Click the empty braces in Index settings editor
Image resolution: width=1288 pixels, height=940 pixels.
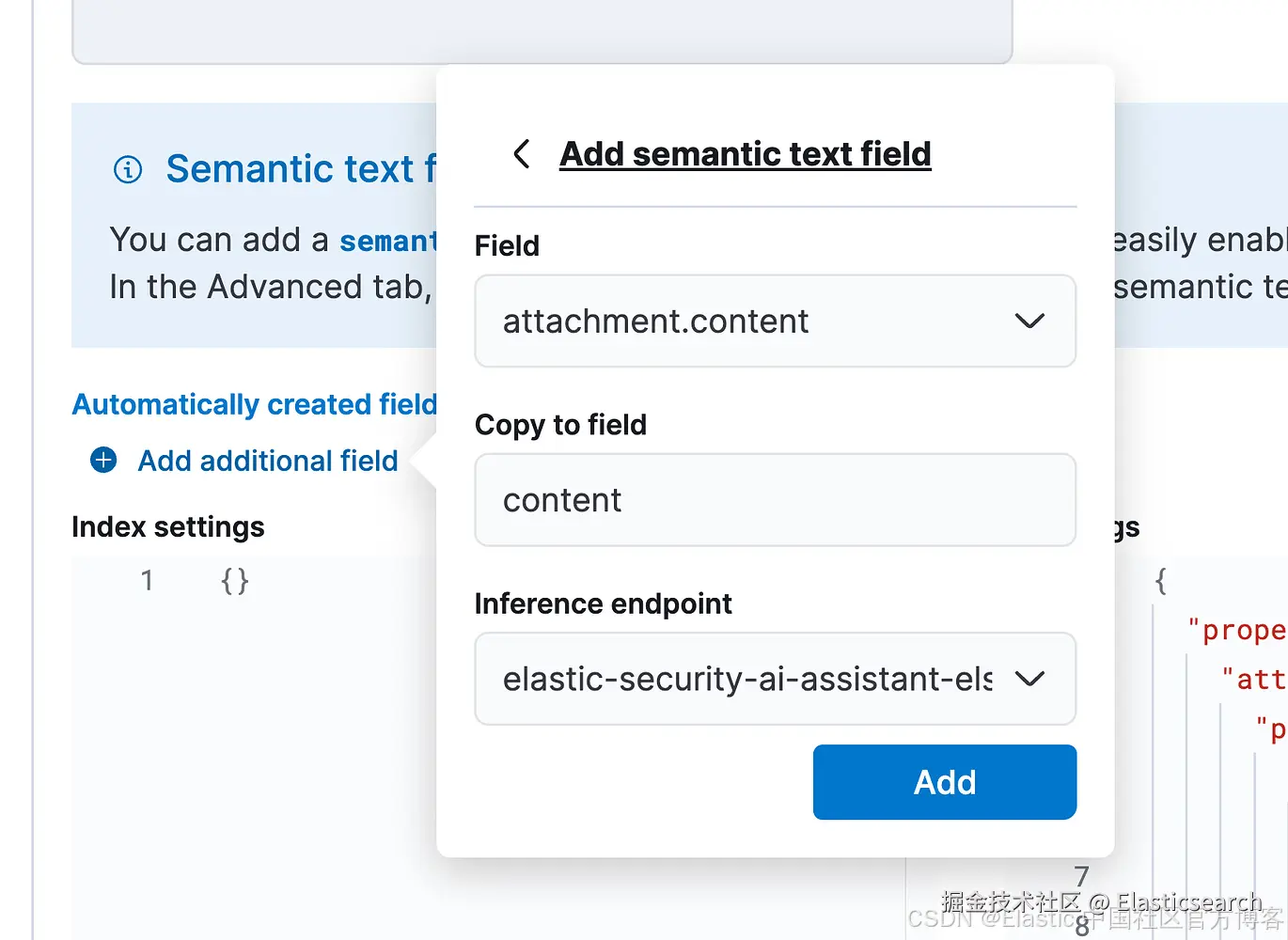pyautogui.click(x=235, y=581)
